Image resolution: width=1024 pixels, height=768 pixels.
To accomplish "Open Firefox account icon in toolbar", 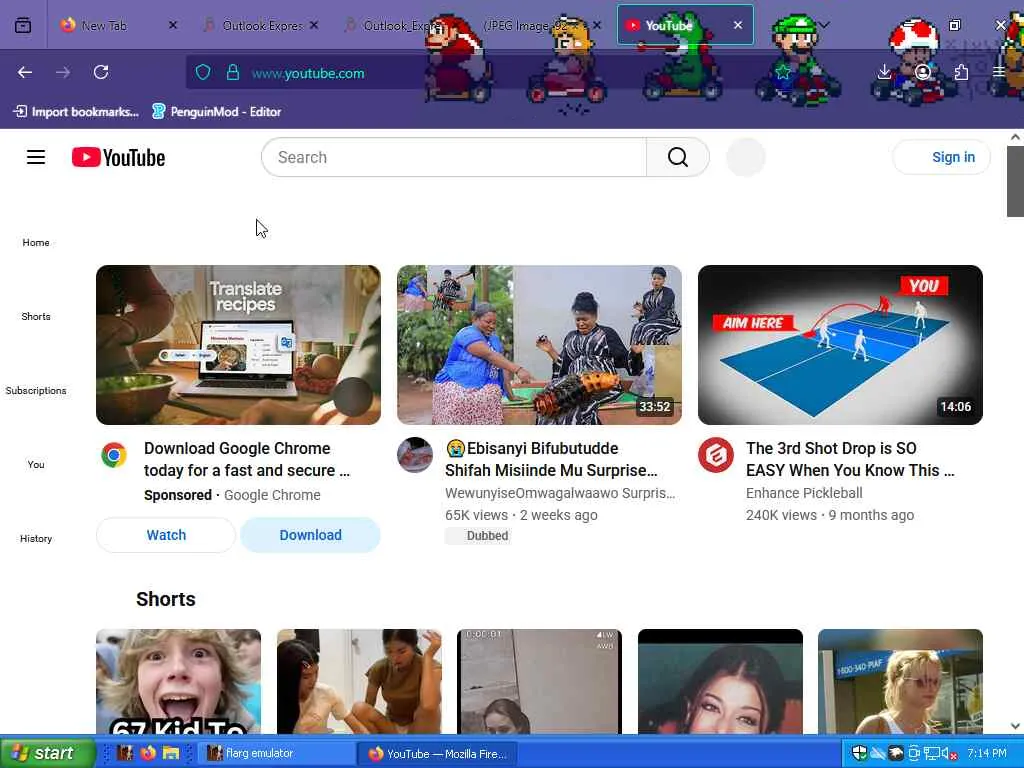I will pyautogui.click(x=923, y=72).
